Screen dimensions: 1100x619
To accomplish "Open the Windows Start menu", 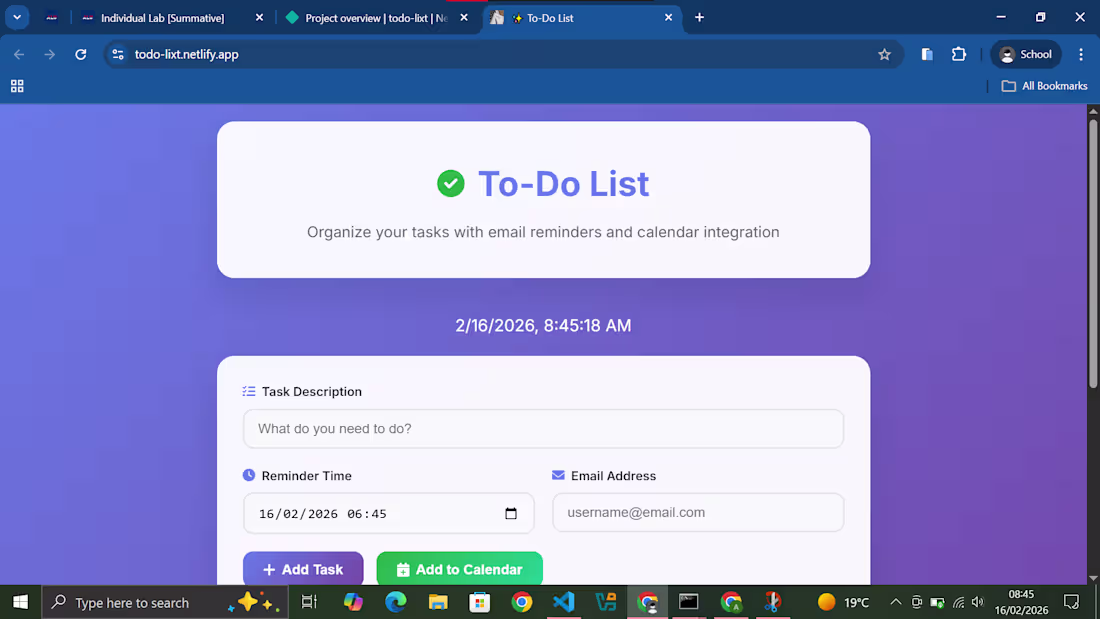I will point(20,602).
